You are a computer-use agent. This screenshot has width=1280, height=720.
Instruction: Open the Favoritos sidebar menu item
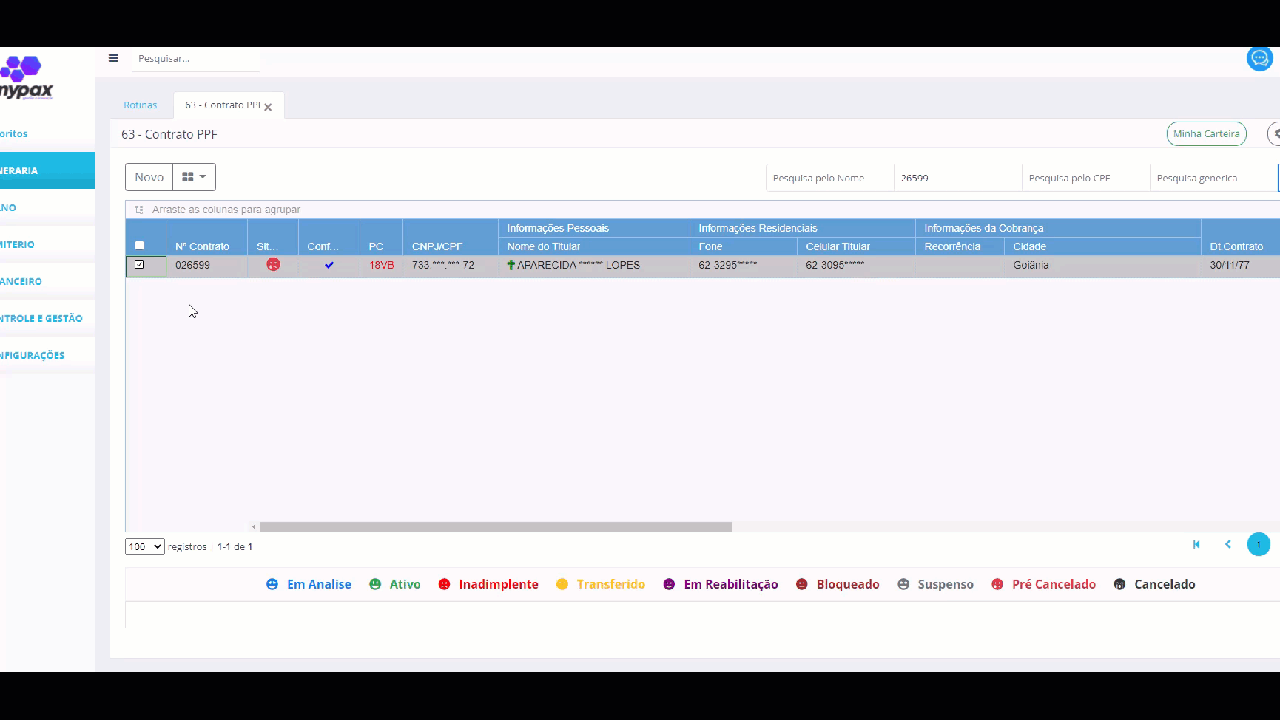[x=47, y=133]
